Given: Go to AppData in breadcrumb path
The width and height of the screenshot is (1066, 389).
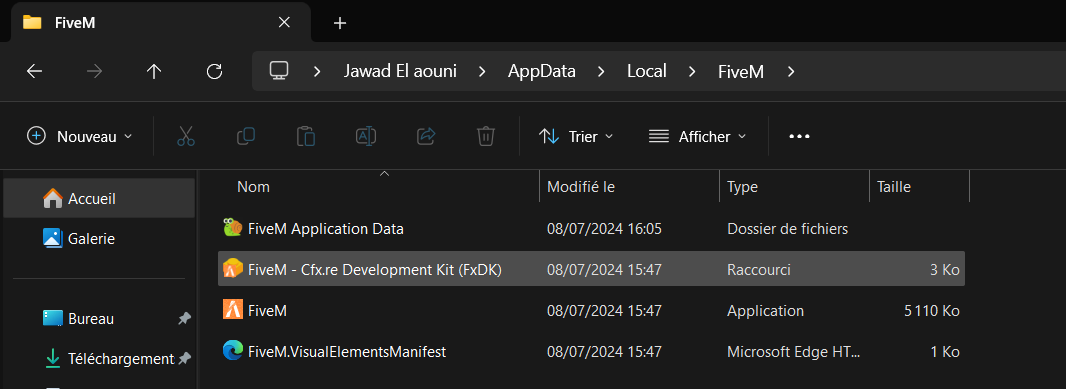Looking at the screenshot, I should [x=541, y=71].
